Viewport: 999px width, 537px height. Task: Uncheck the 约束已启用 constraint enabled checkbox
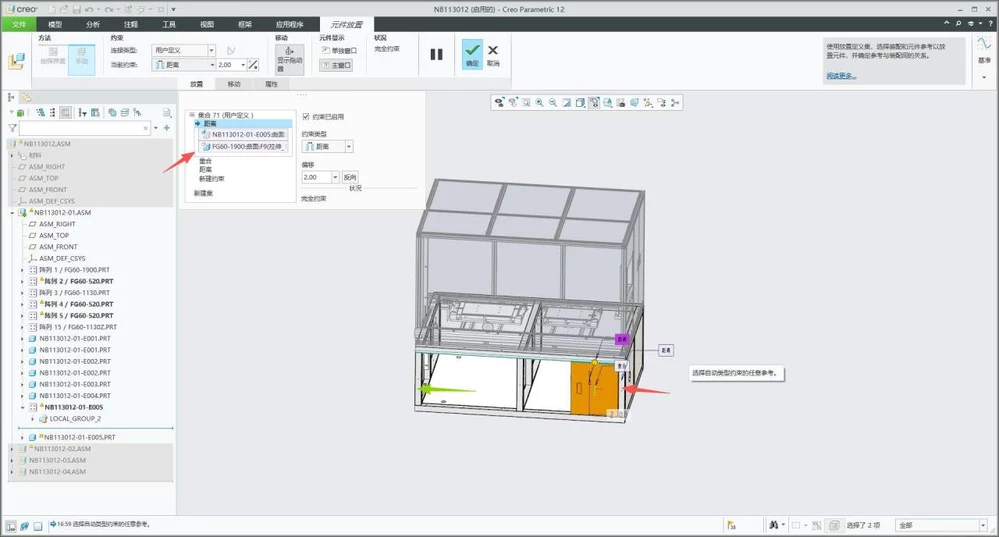tap(306, 117)
